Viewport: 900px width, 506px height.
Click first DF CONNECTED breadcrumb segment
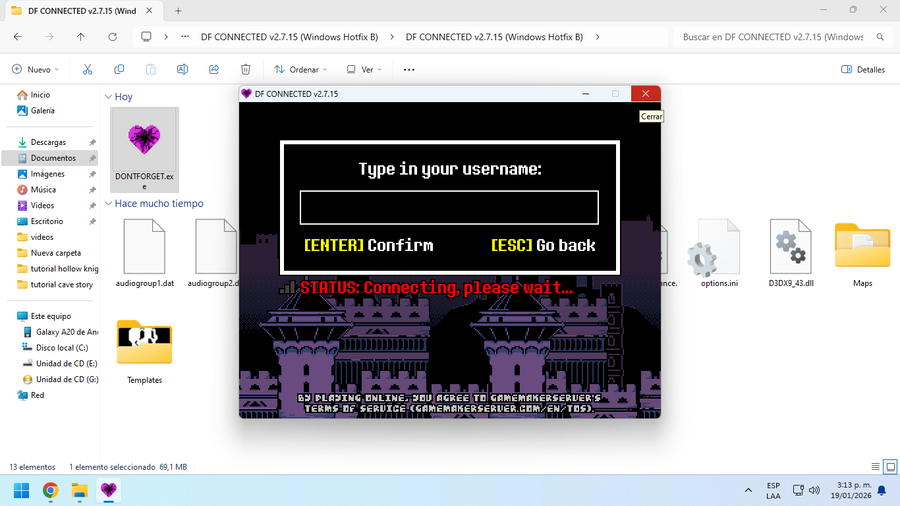(x=289, y=37)
